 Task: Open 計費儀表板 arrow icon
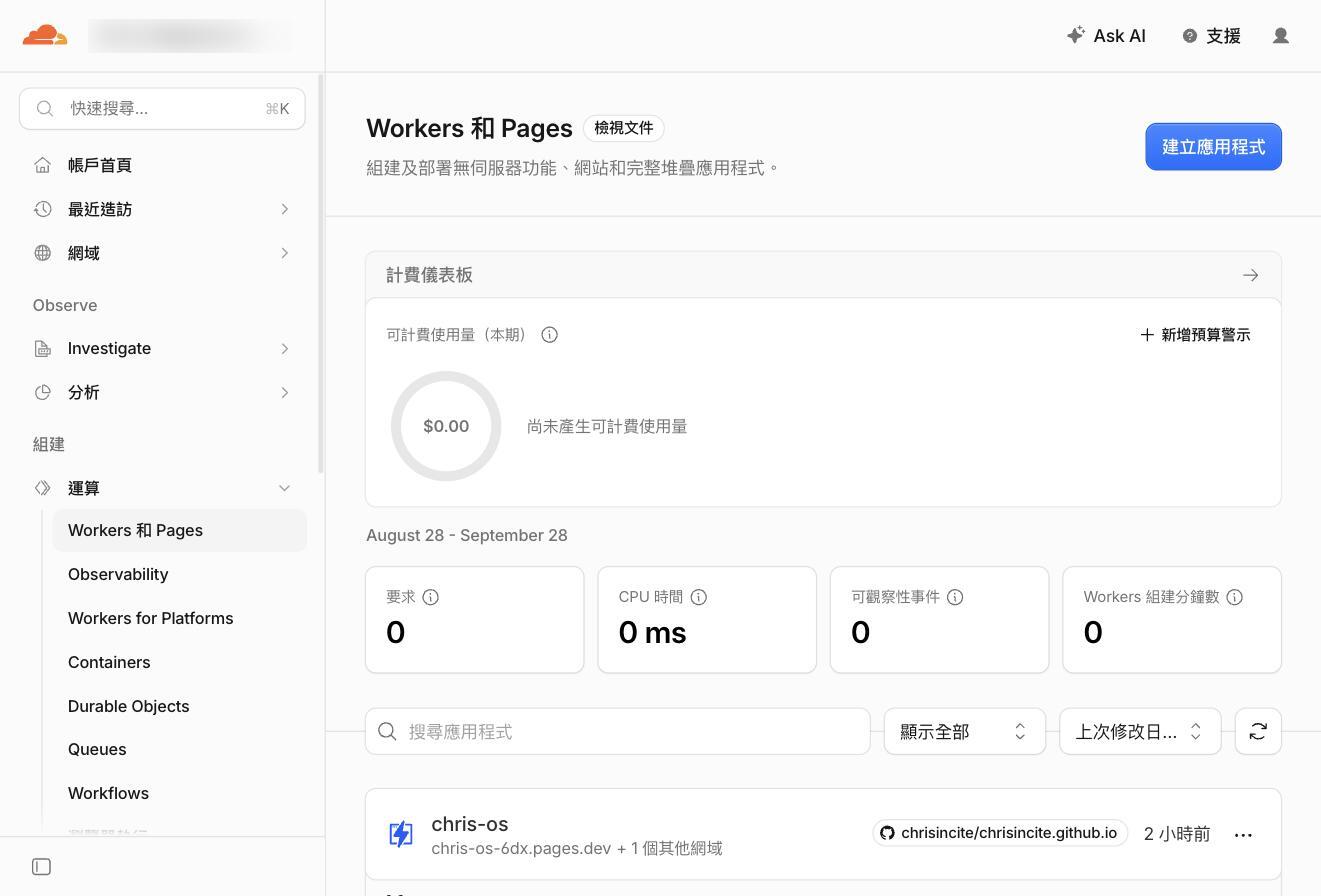(1250, 275)
